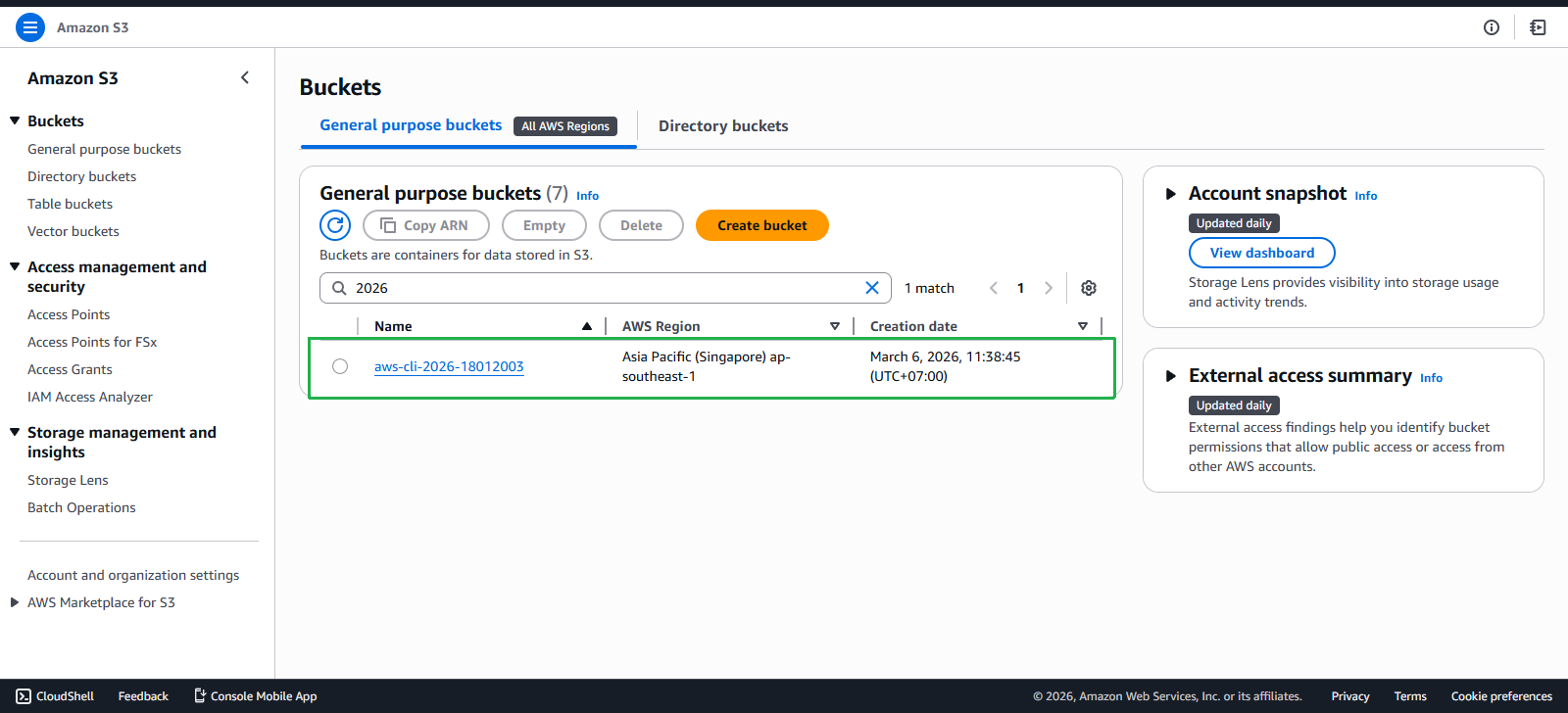Sort by Name column ascending arrow

point(587,326)
